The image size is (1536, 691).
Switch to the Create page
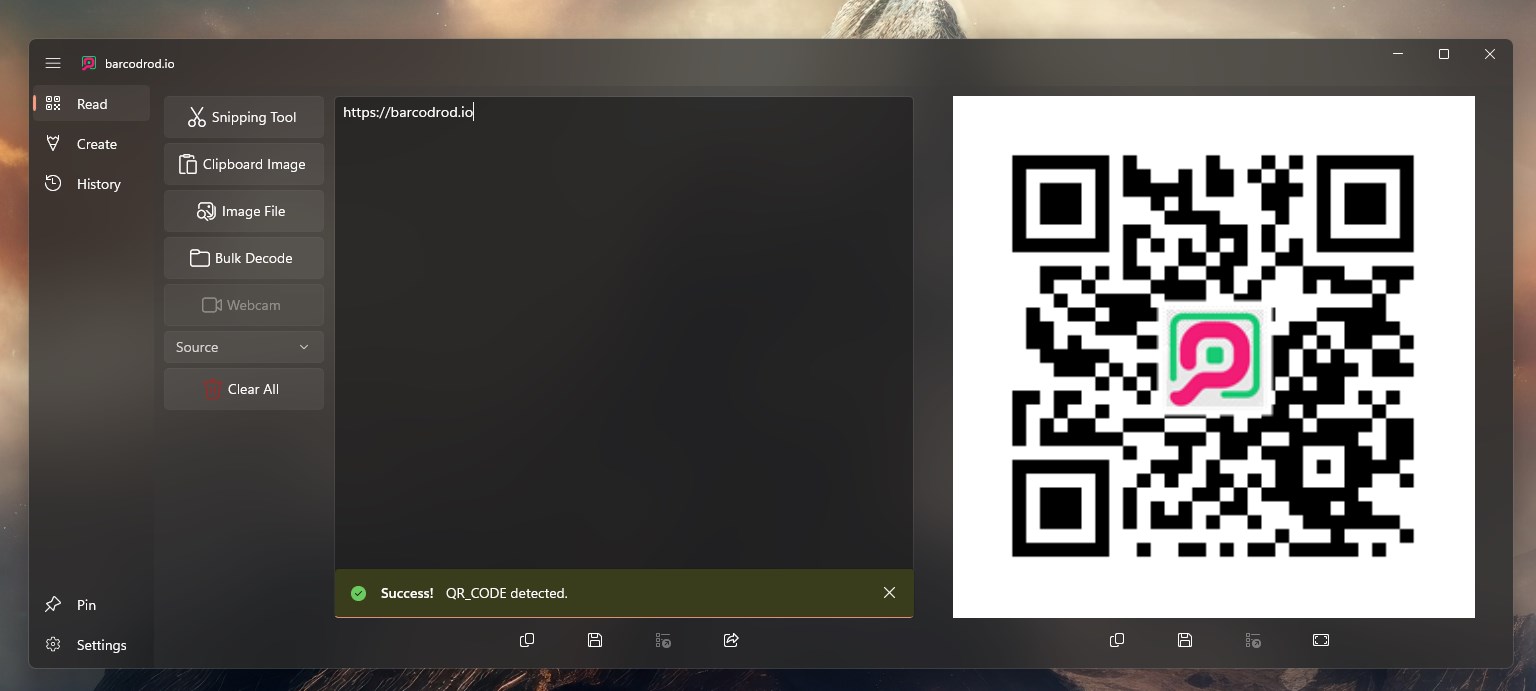[92, 144]
